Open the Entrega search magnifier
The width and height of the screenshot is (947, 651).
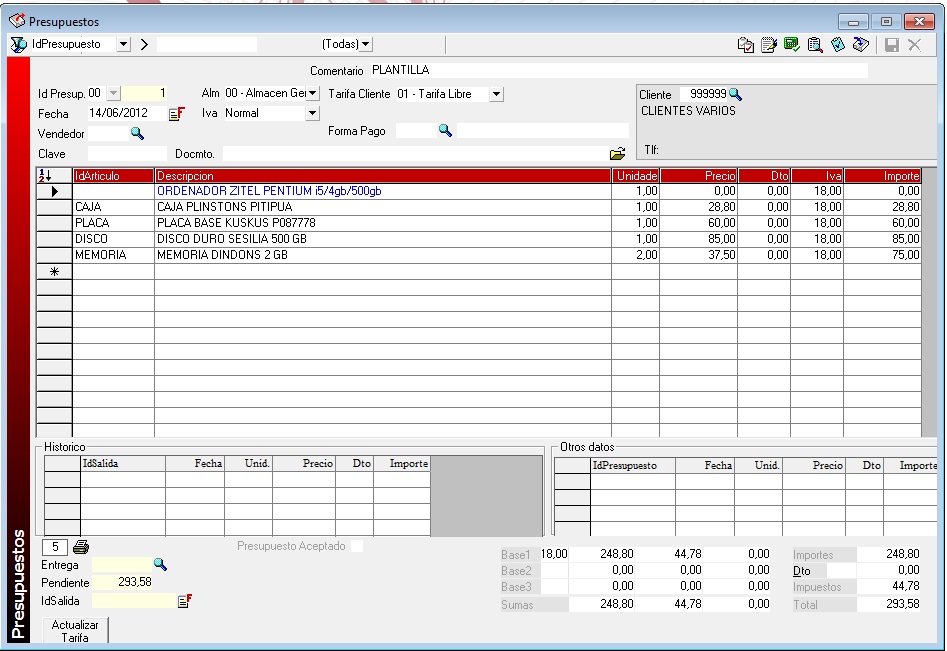(x=160, y=565)
